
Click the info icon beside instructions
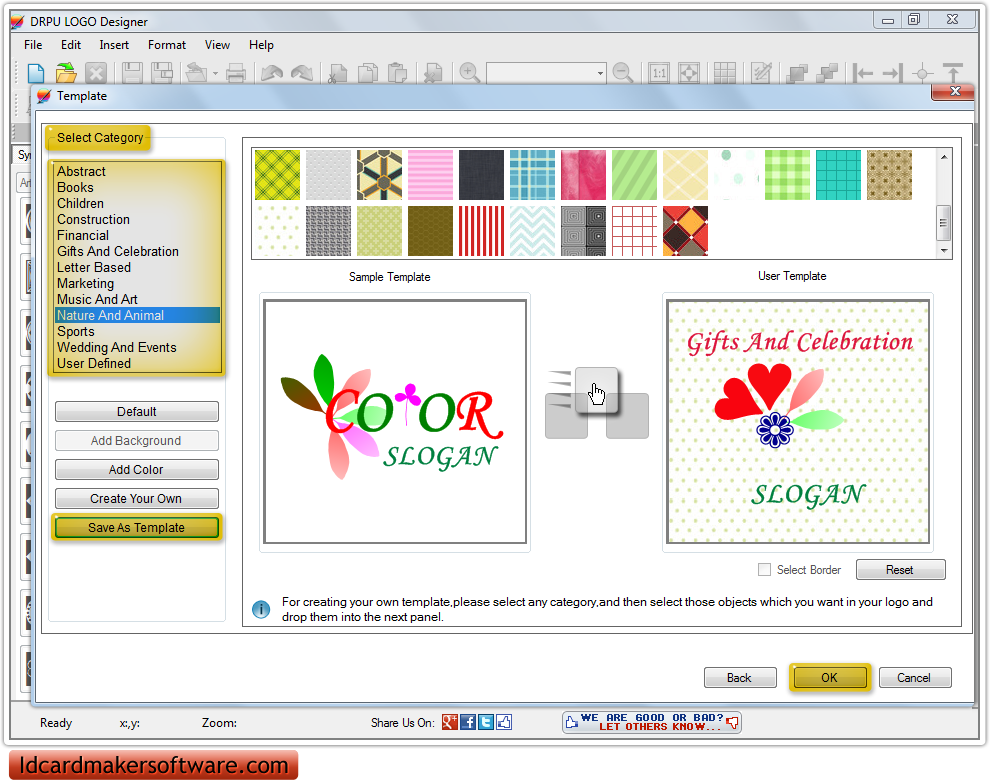point(261,609)
